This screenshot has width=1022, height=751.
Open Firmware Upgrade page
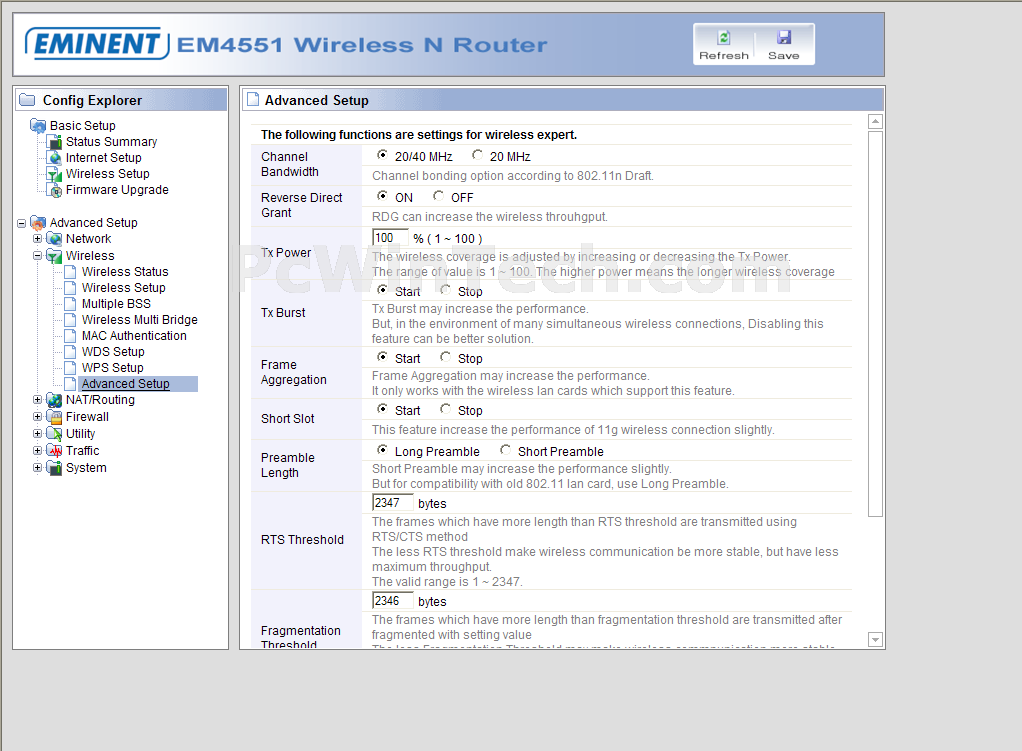117,190
